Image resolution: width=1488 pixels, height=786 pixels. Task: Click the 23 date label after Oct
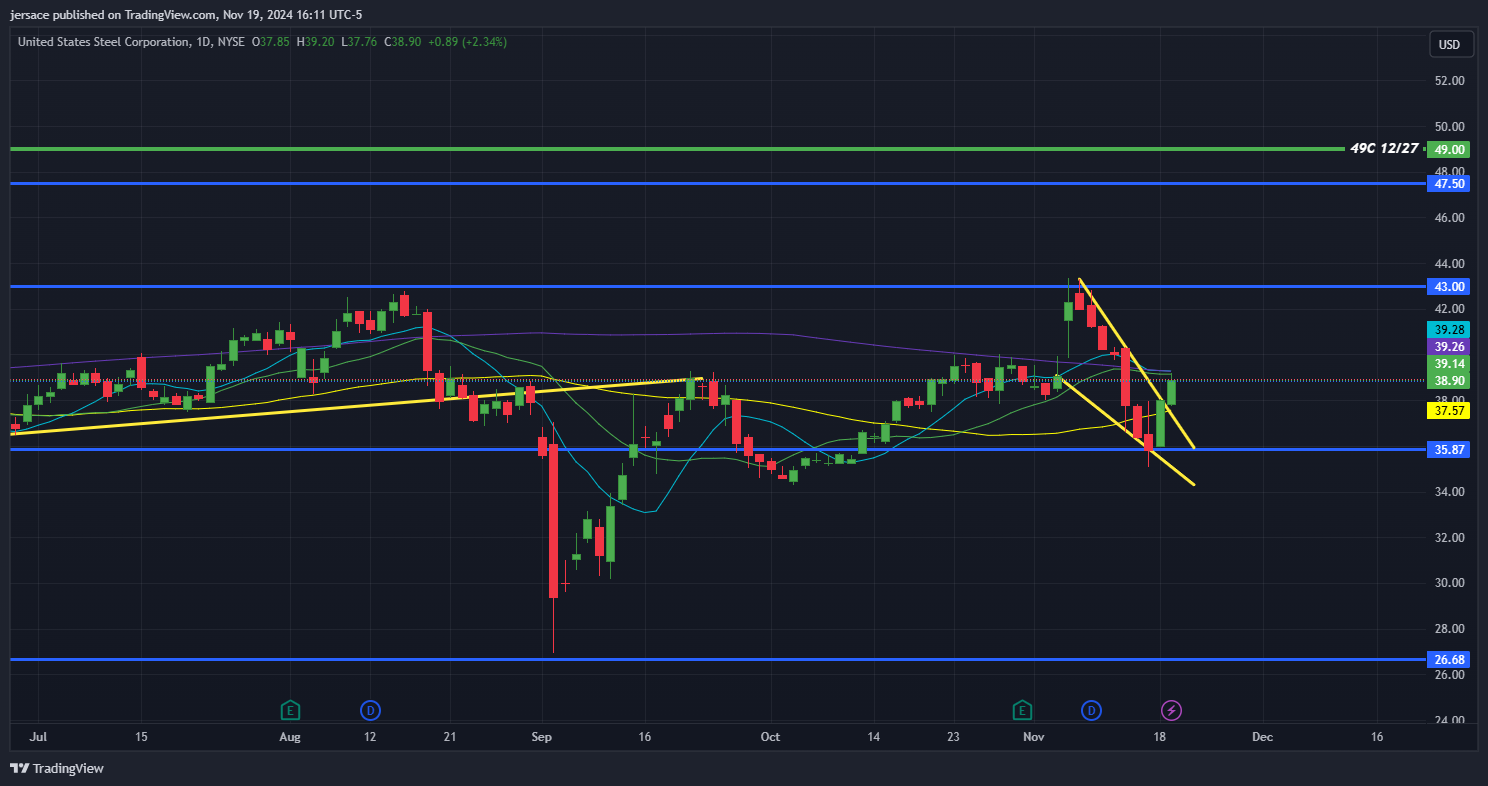point(953,737)
